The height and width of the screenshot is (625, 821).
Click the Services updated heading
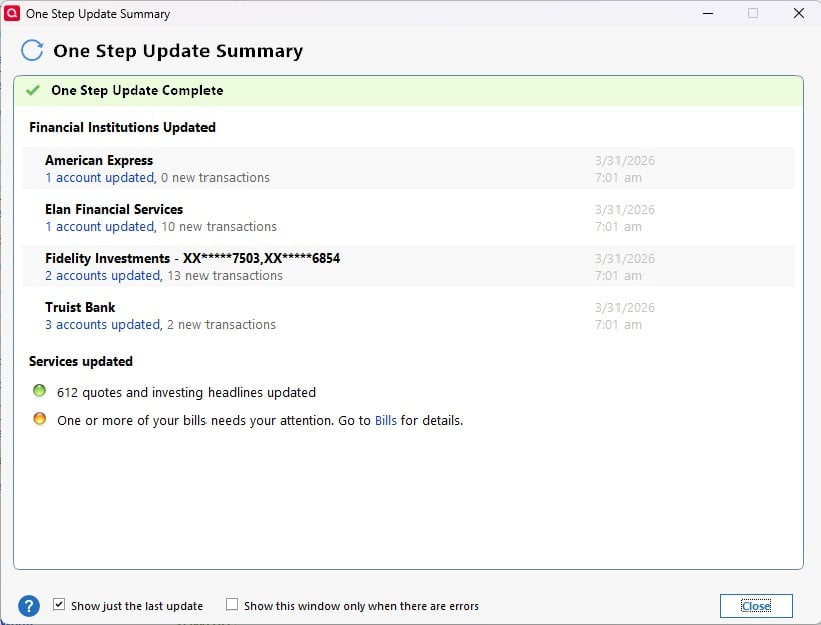pyautogui.click(x=81, y=361)
